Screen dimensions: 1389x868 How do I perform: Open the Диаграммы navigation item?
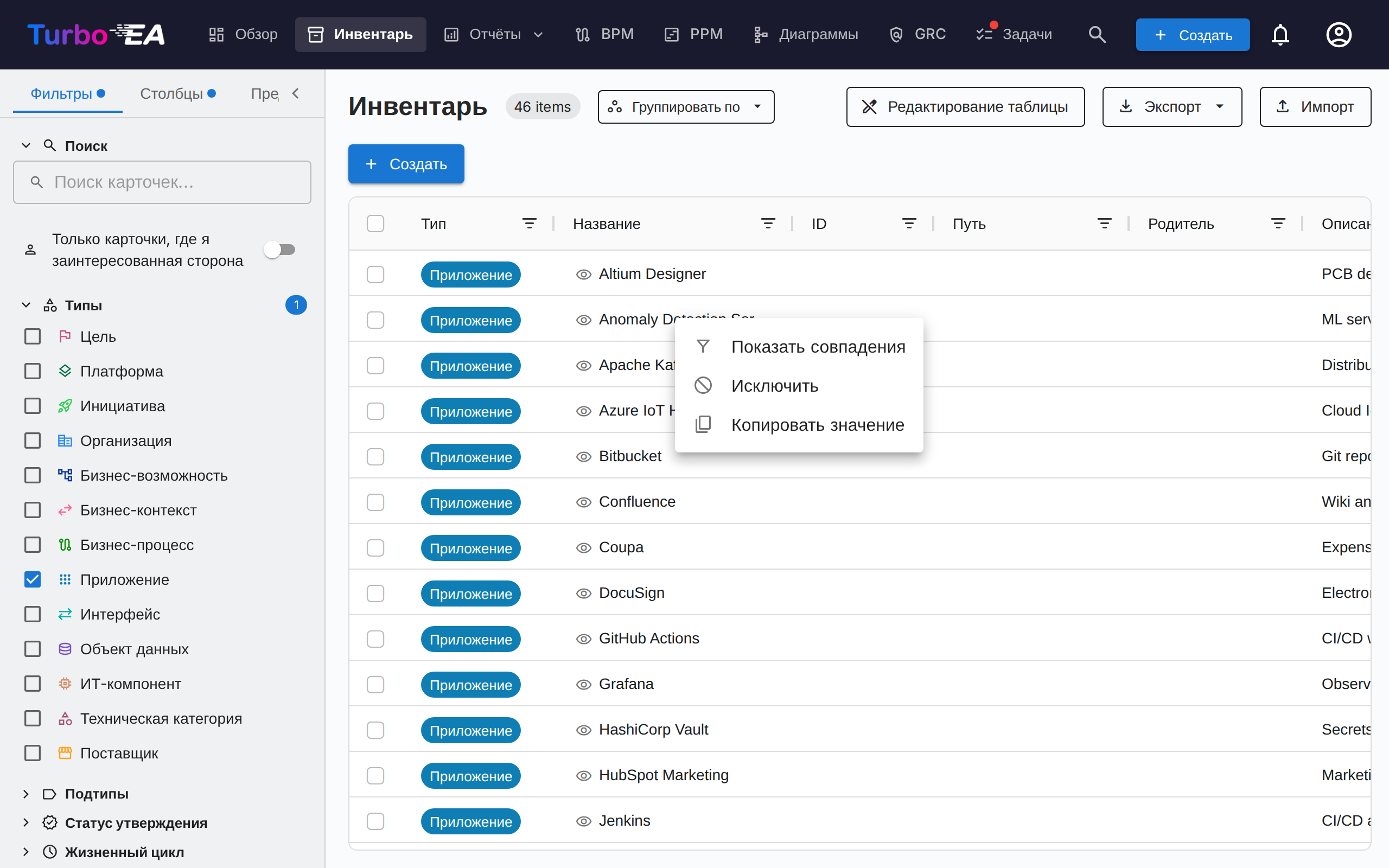tap(806, 34)
